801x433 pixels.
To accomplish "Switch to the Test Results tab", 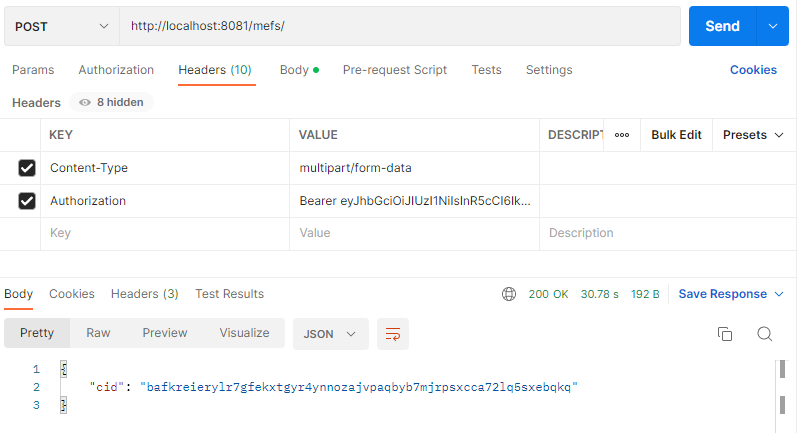I will tap(229, 294).
